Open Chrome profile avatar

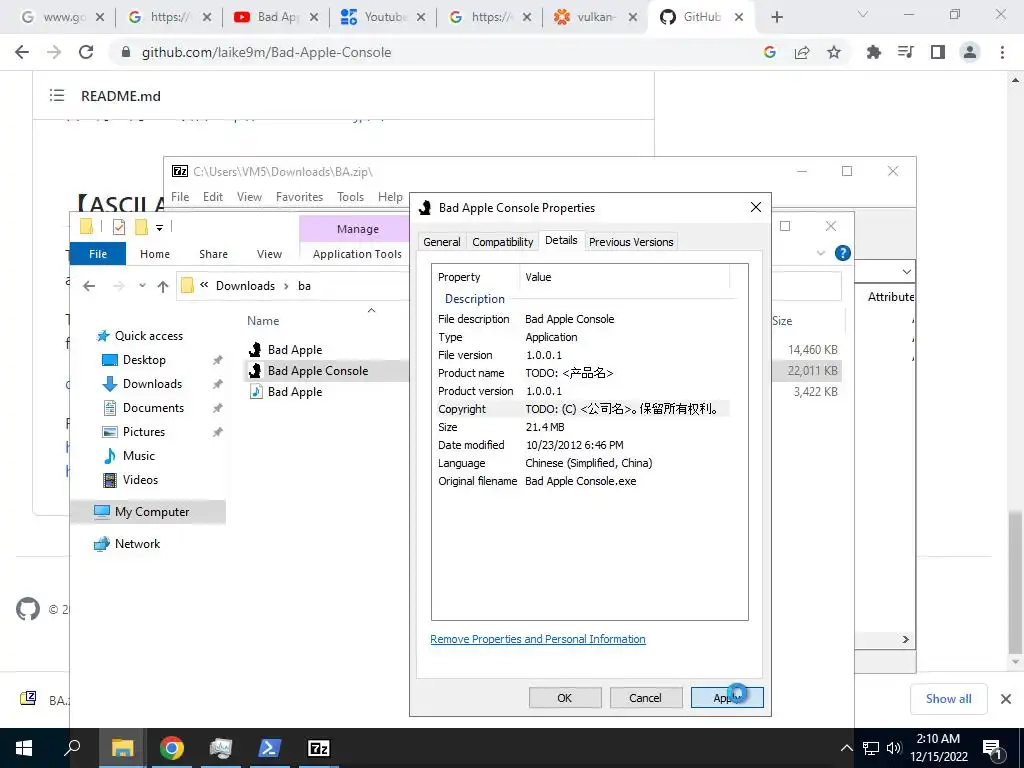970,52
